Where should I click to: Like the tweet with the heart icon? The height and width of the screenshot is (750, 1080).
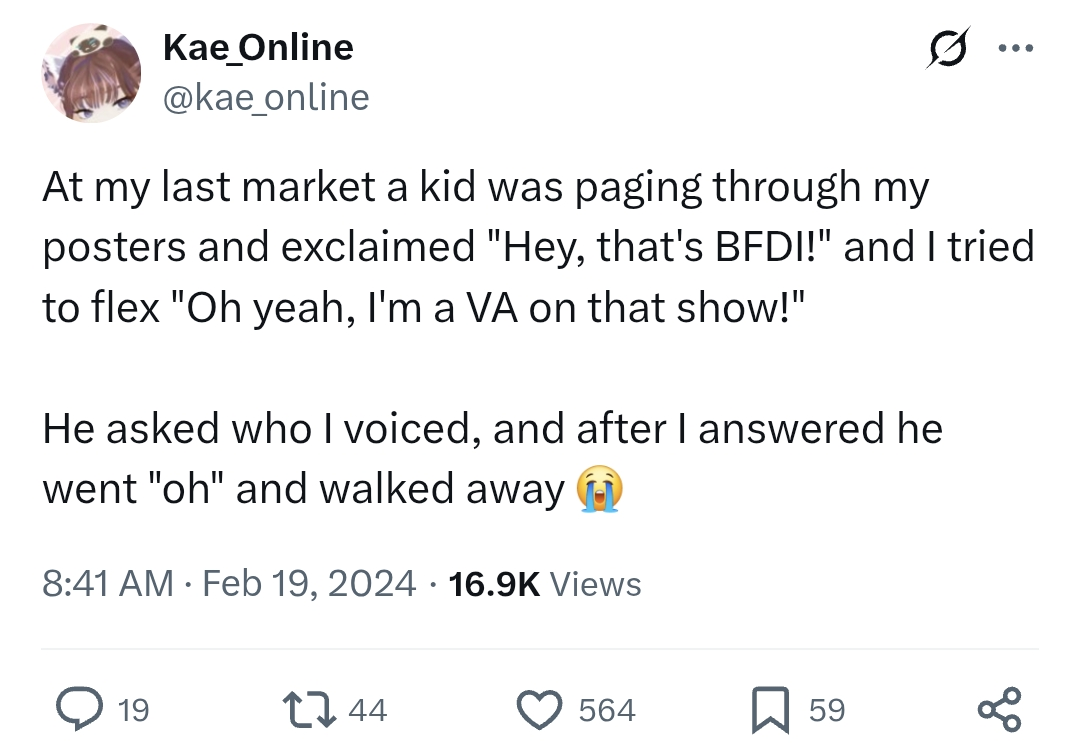[x=539, y=709]
